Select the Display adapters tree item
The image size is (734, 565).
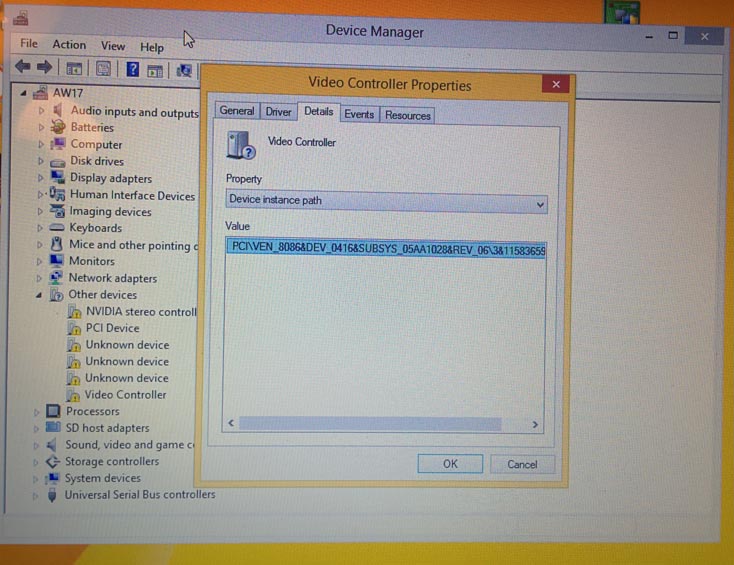click(x=111, y=178)
